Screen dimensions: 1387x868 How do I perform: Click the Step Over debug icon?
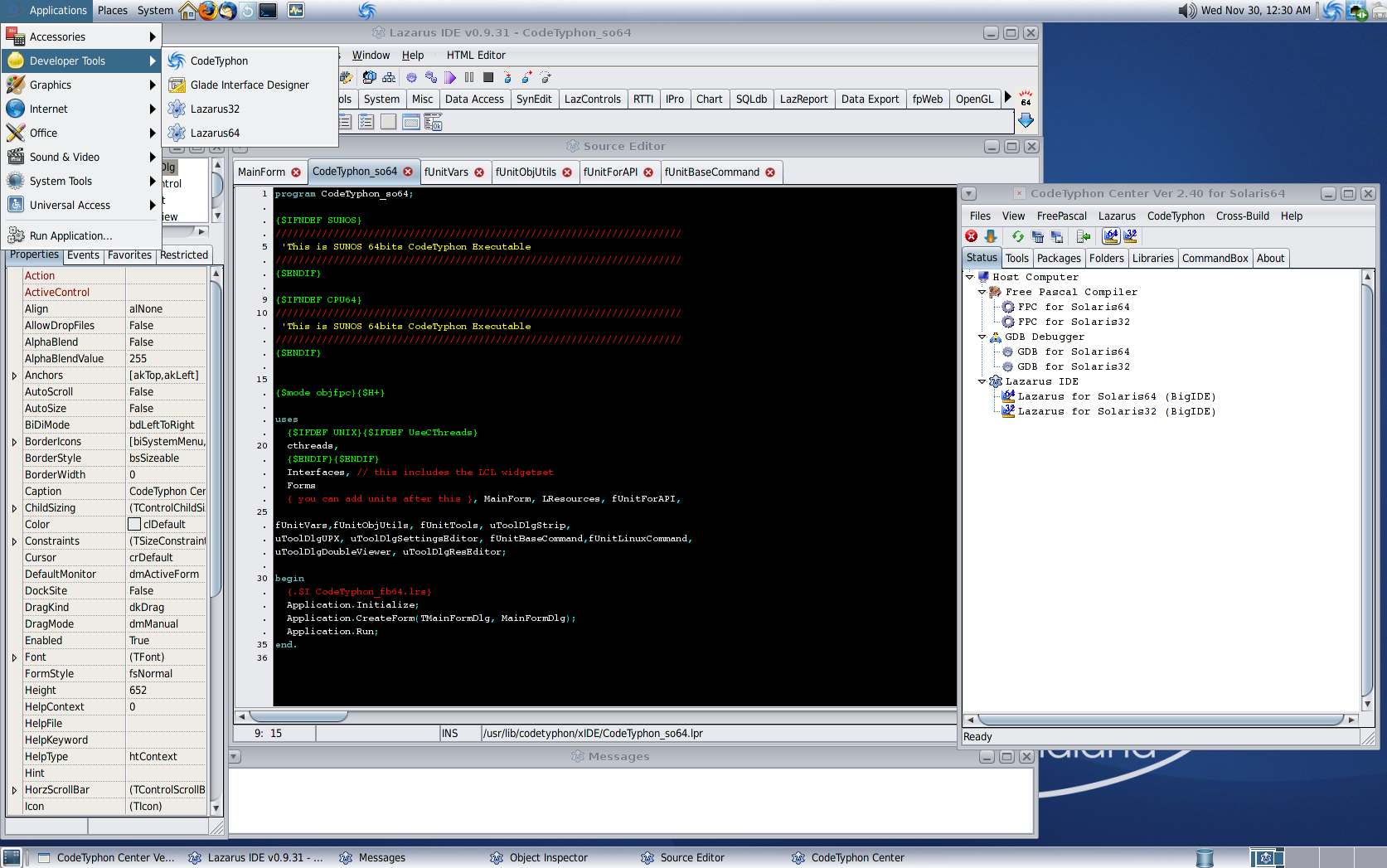coord(526,77)
